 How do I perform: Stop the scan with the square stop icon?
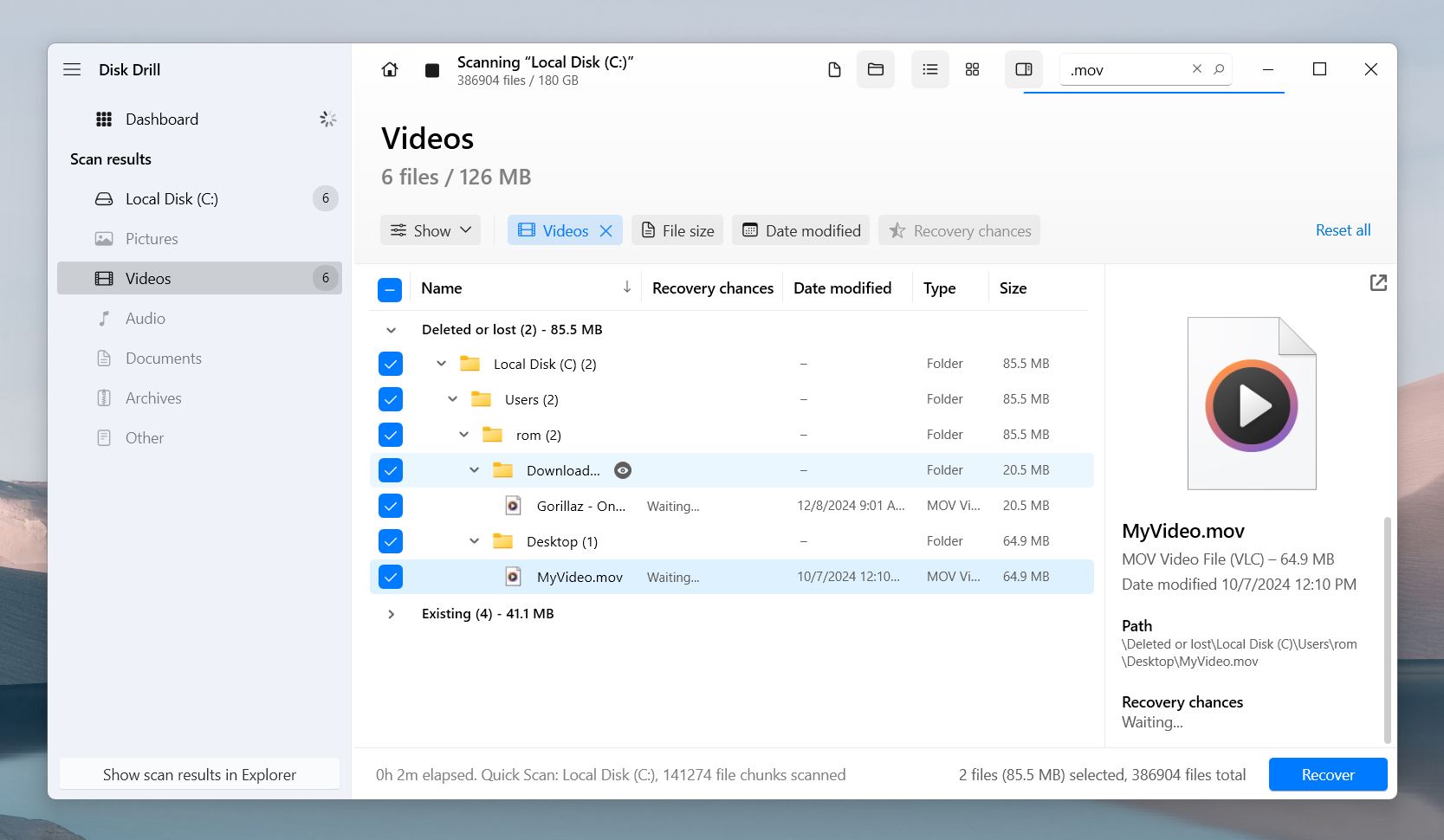pos(431,70)
